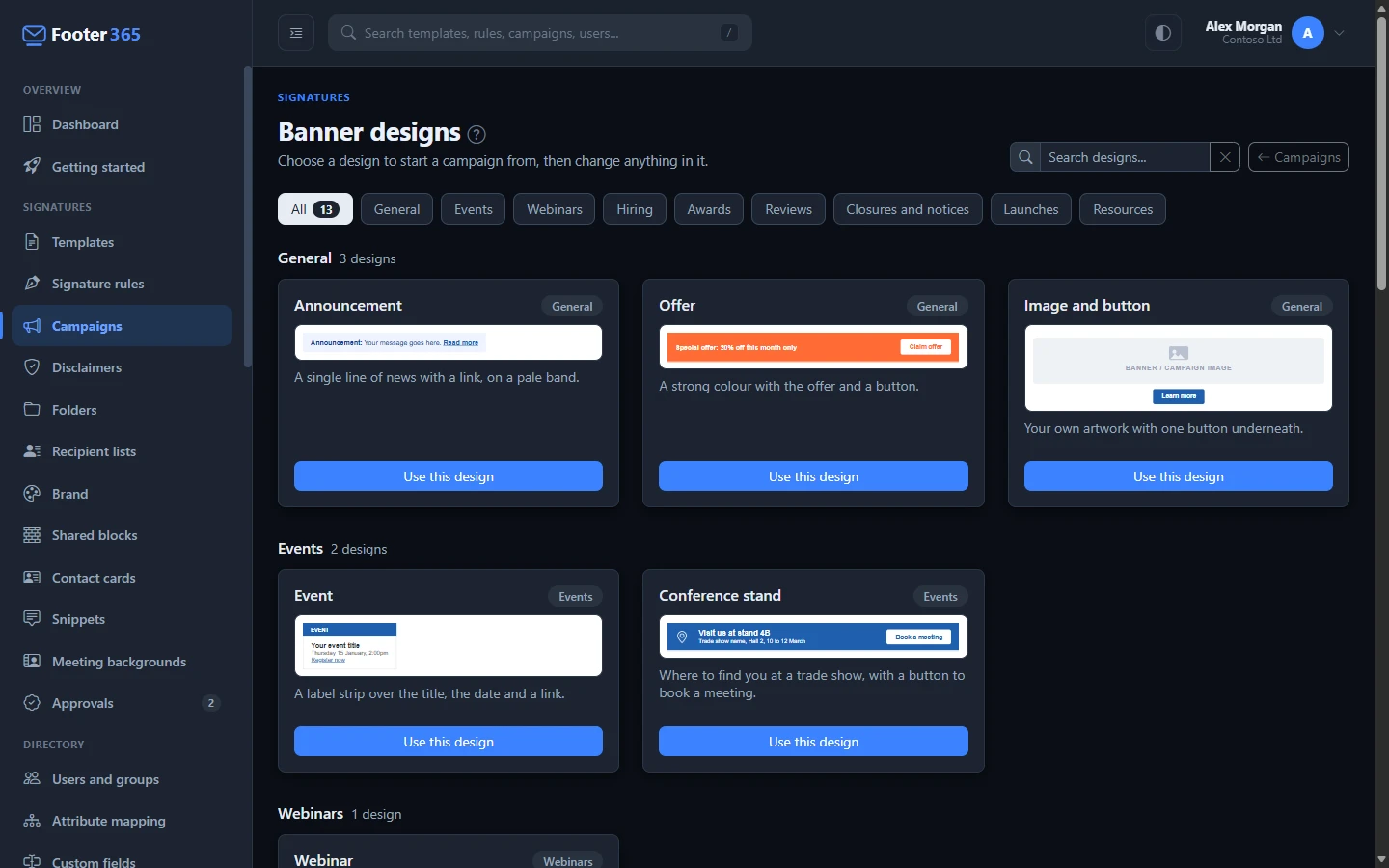1389x868 pixels.
Task: Open Disclaimers shield sidebar item
Action: pyautogui.click(x=122, y=367)
